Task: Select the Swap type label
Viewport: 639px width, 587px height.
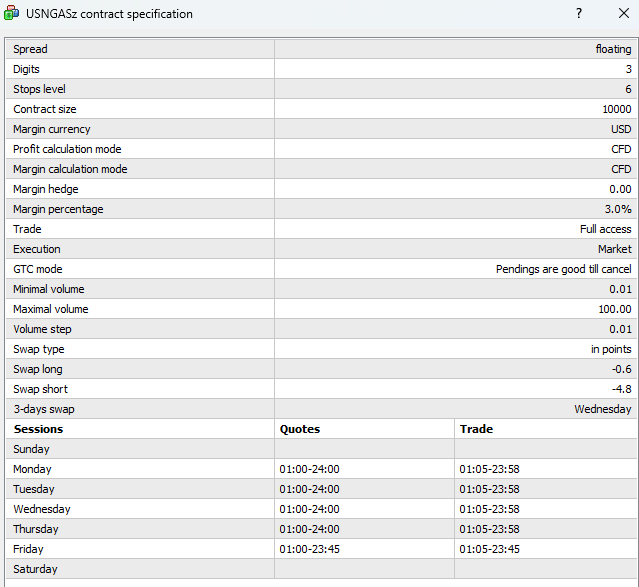Action: click(x=39, y=349)
